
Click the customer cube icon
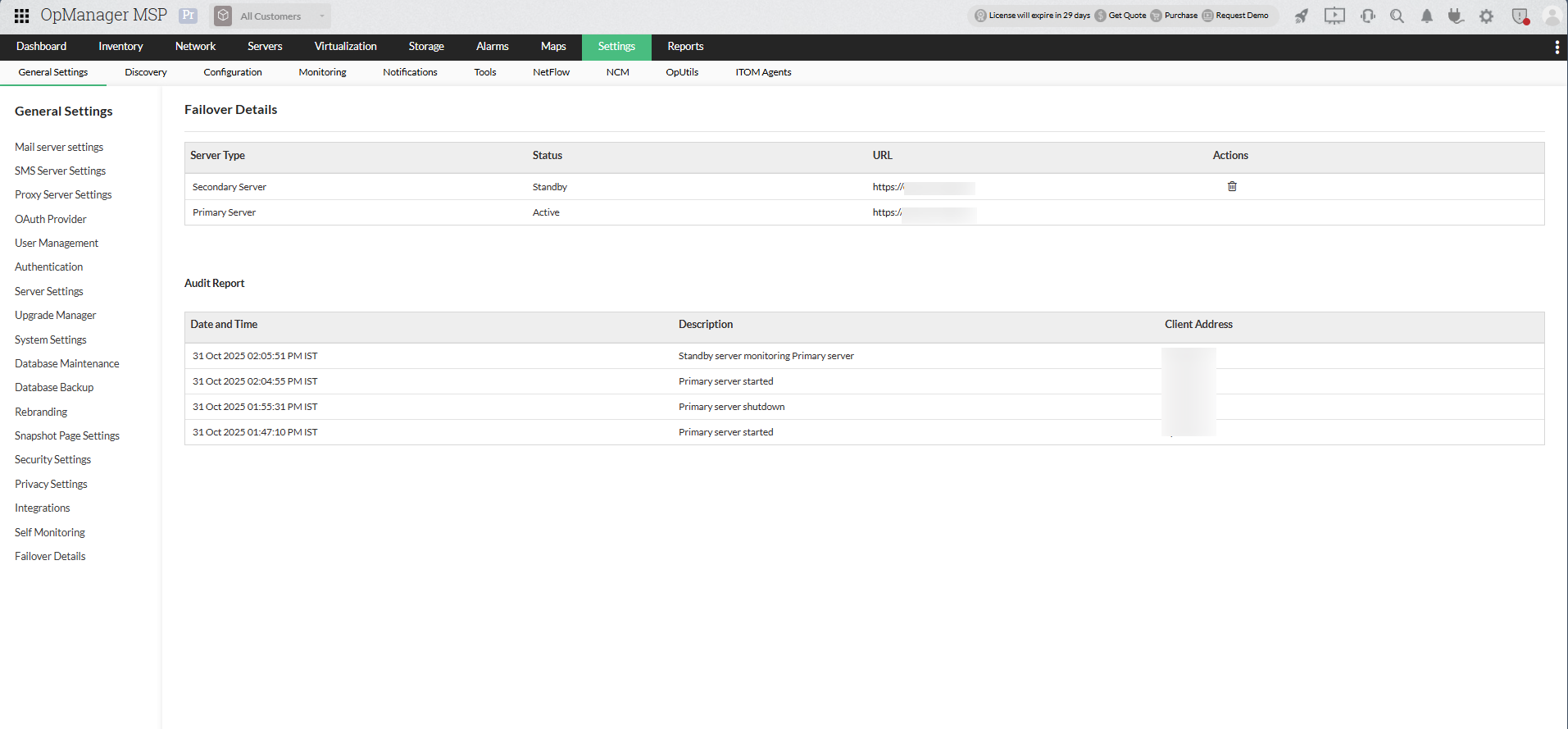coord(223,16)
